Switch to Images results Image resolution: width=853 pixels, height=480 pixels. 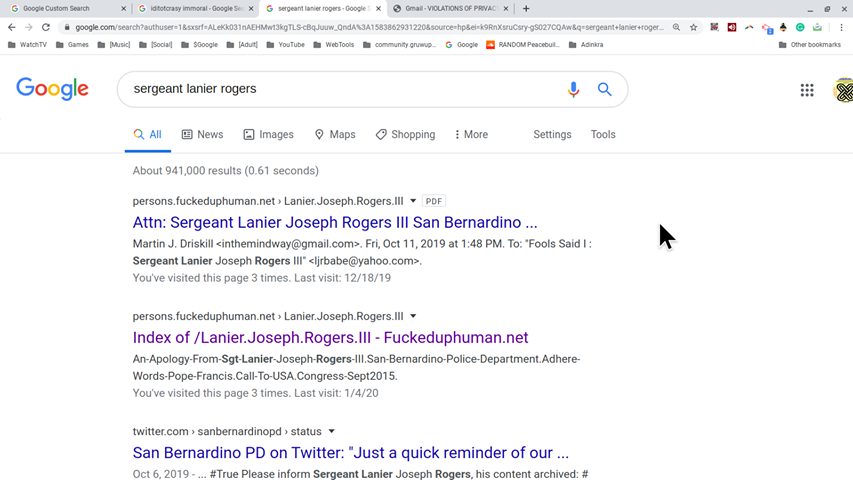click(x=268, y=134)
